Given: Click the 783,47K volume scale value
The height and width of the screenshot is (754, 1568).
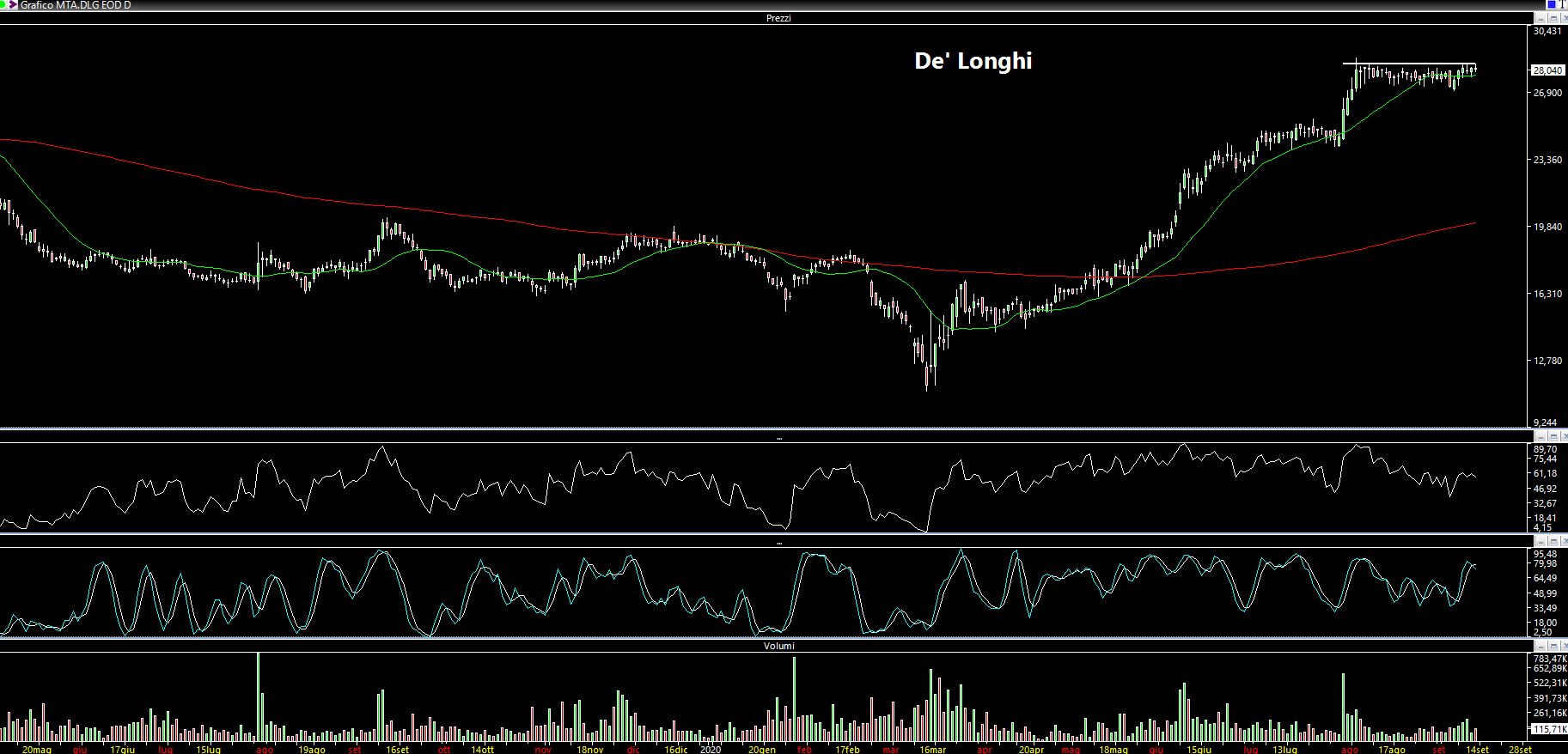Looking at the screenshot, I should [1550, 659].
